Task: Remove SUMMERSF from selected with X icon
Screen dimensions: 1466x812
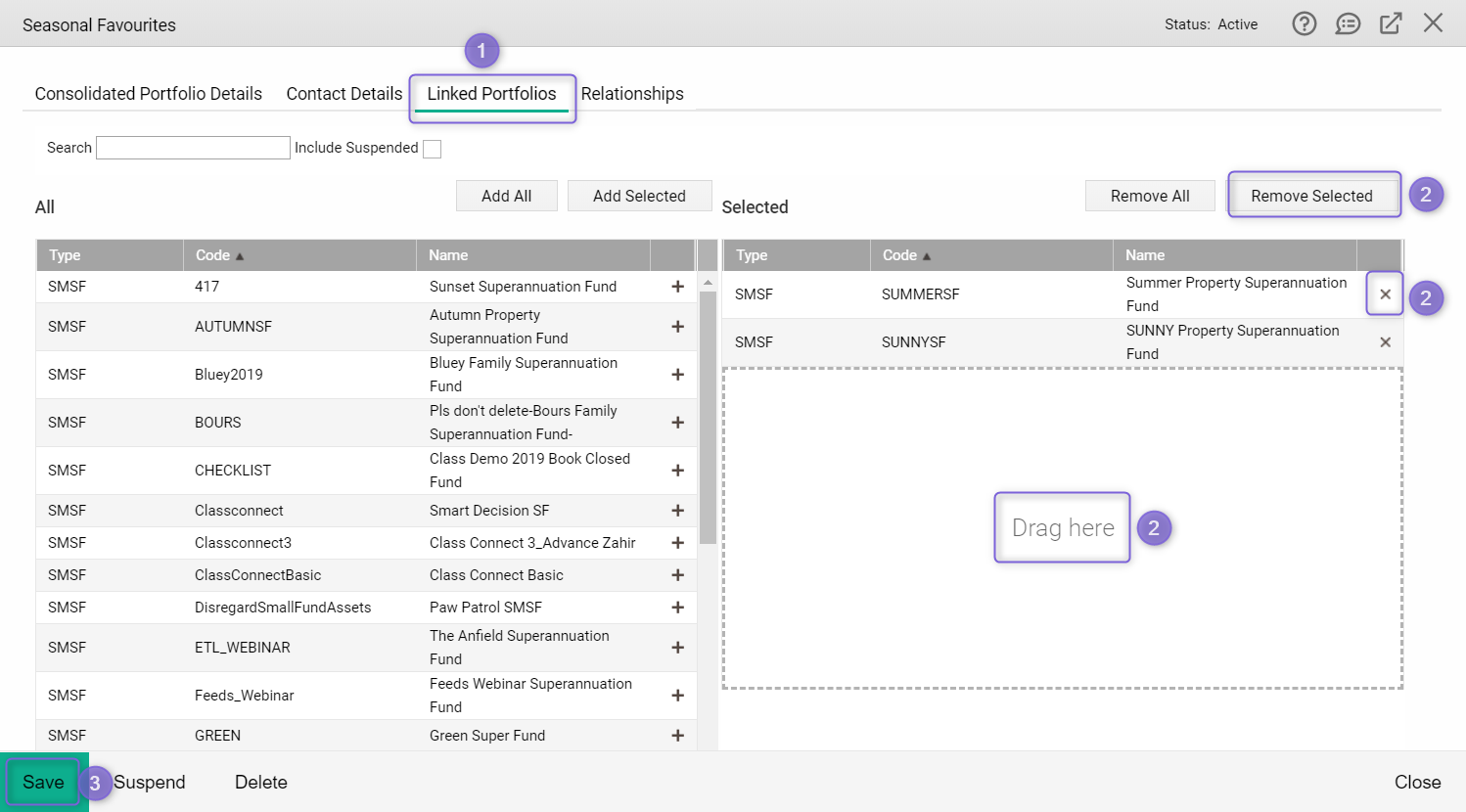Action: (x=1385, y=294)
